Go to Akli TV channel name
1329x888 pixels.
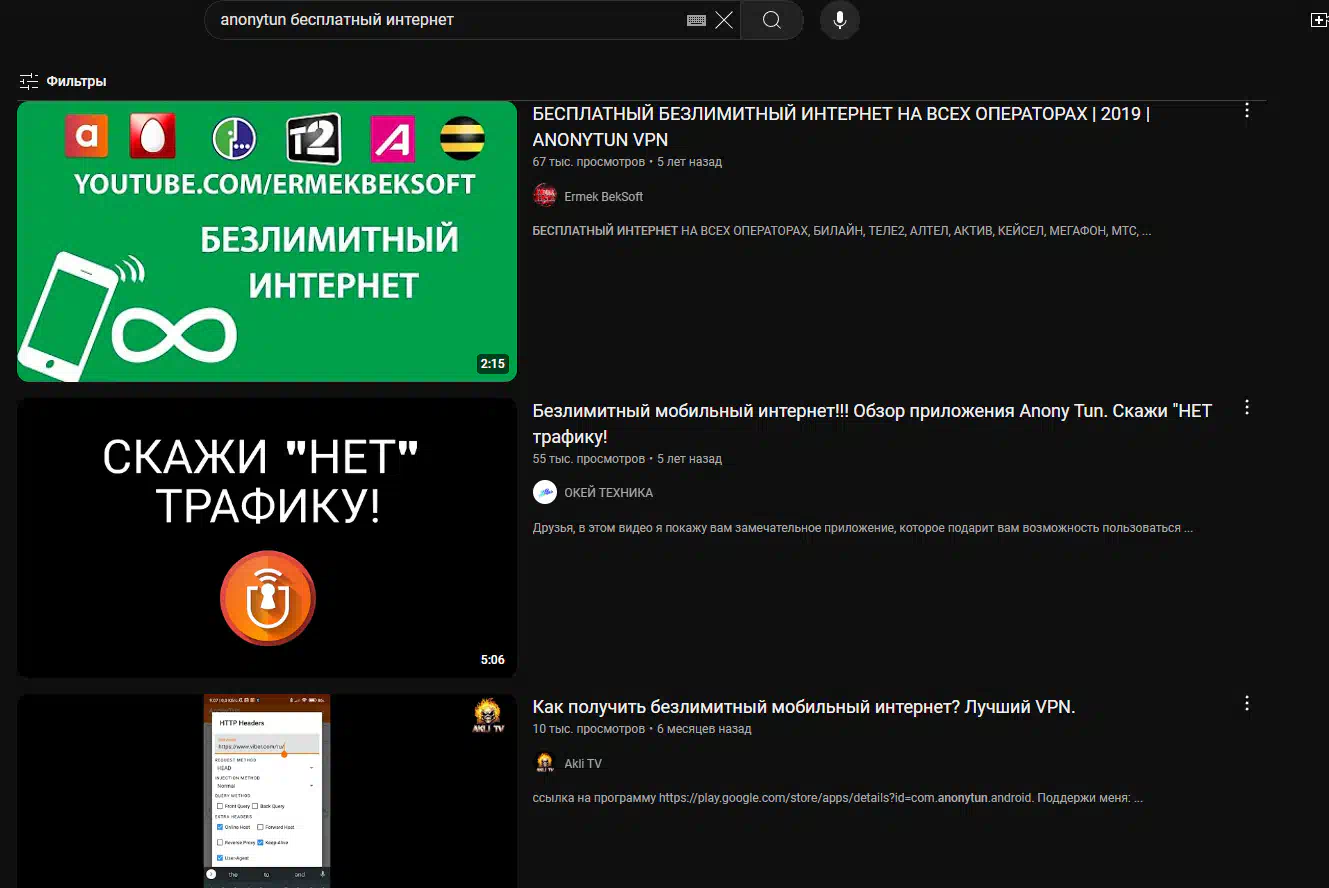pos(583,764)
